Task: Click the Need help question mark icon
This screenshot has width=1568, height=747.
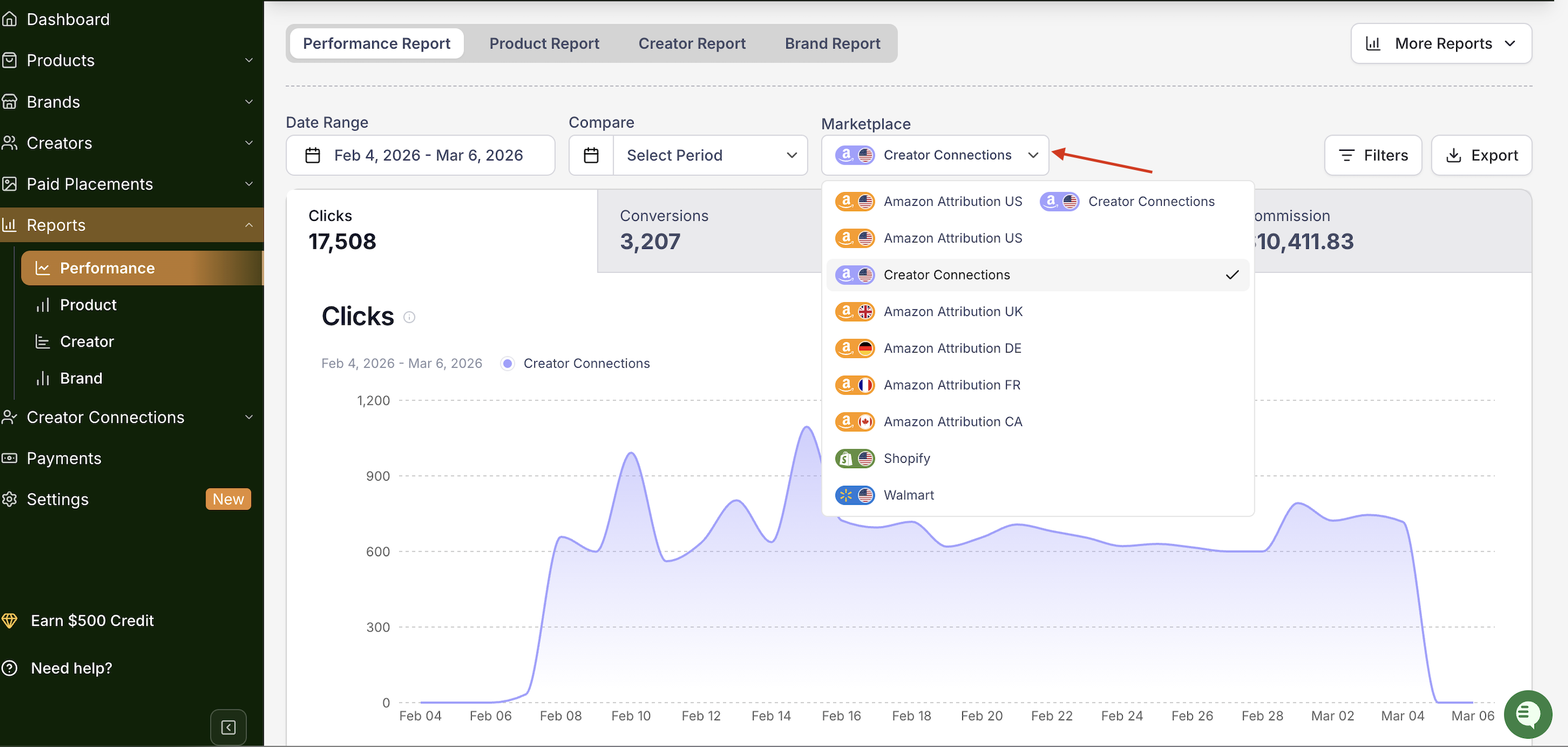Action: point(9,668)
